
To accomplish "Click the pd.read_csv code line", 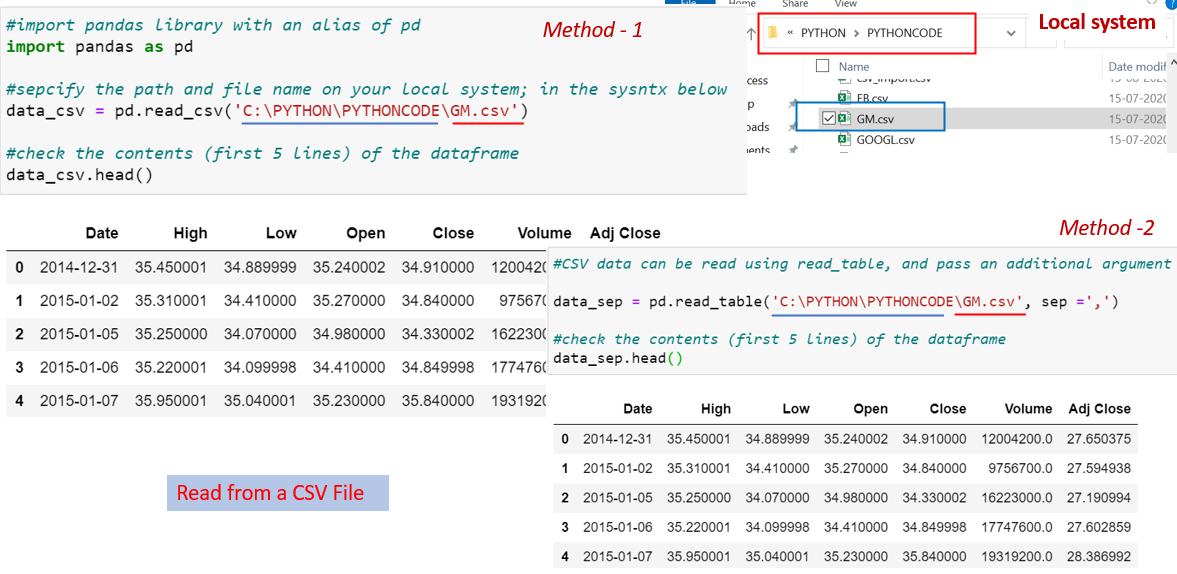I will [266, 111].
